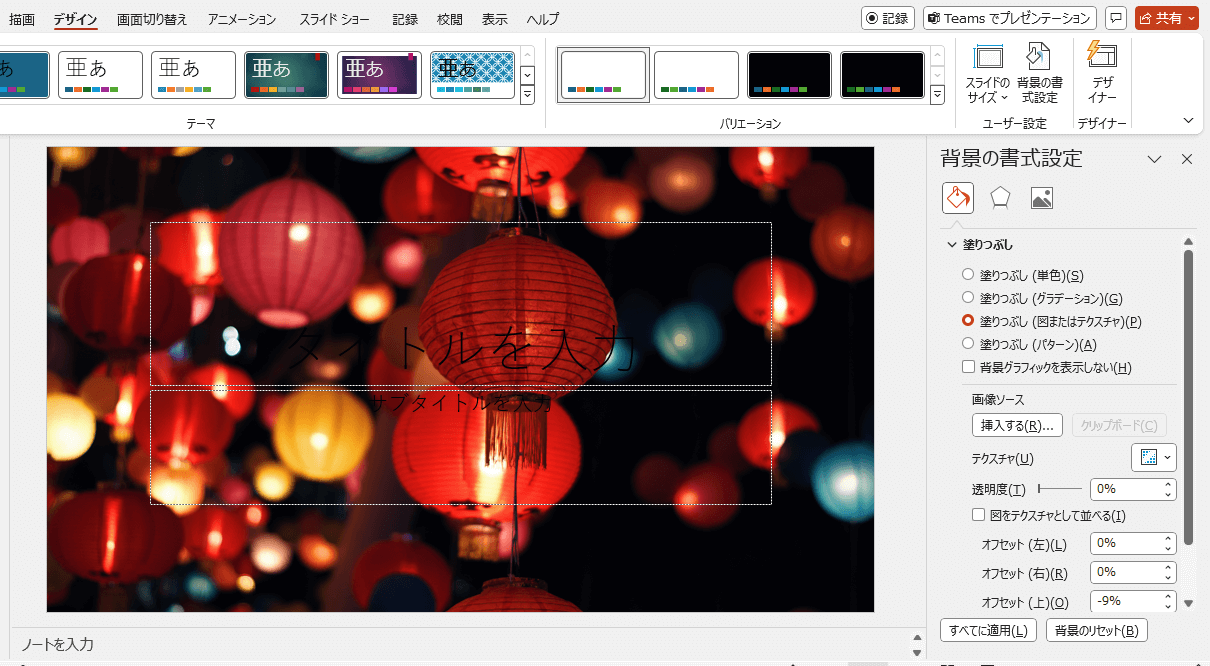Open the スライド ショー tab
Screen dimensions: 1210x666
click(335, 19)
